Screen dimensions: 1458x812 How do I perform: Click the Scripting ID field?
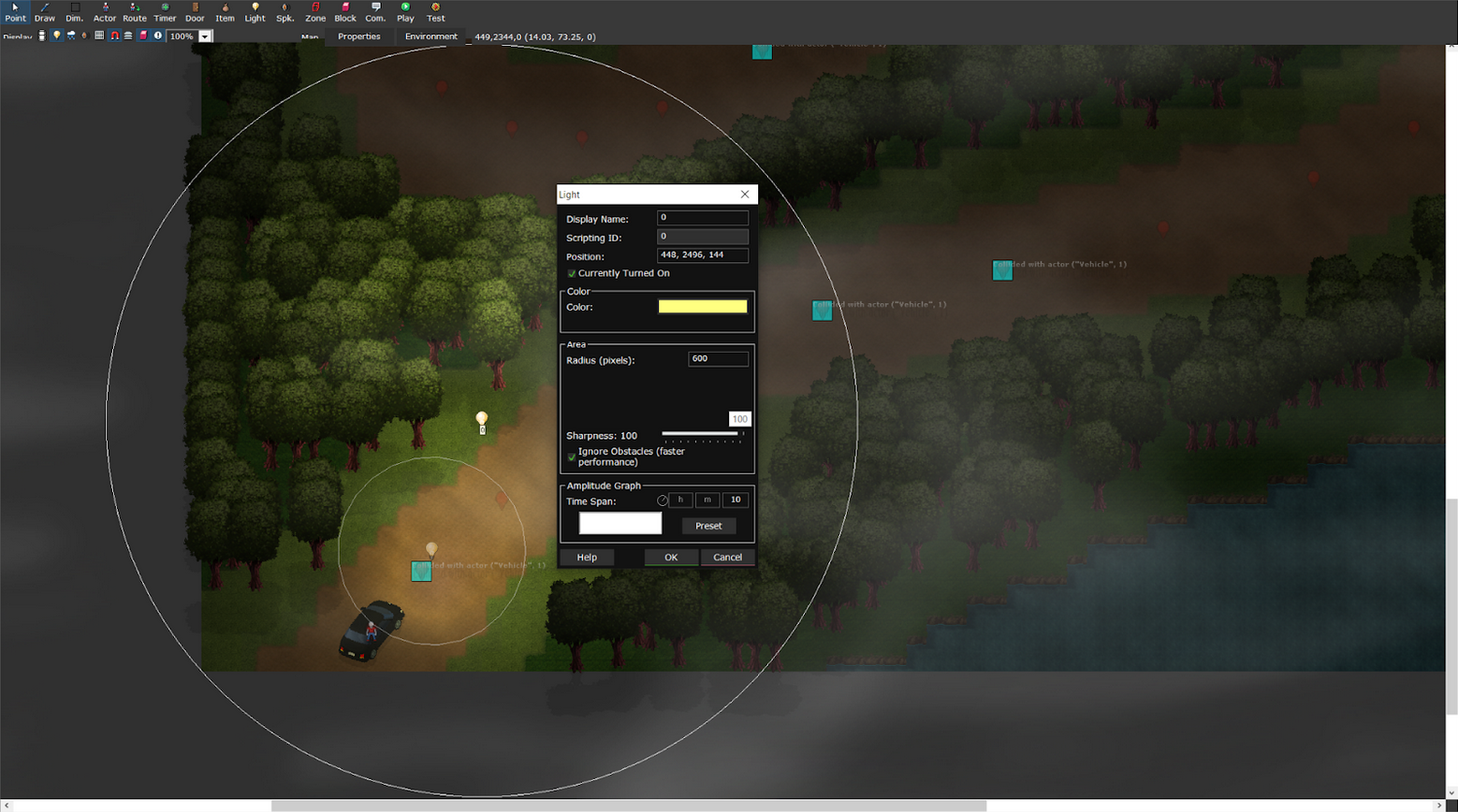(x=703, y=237)
